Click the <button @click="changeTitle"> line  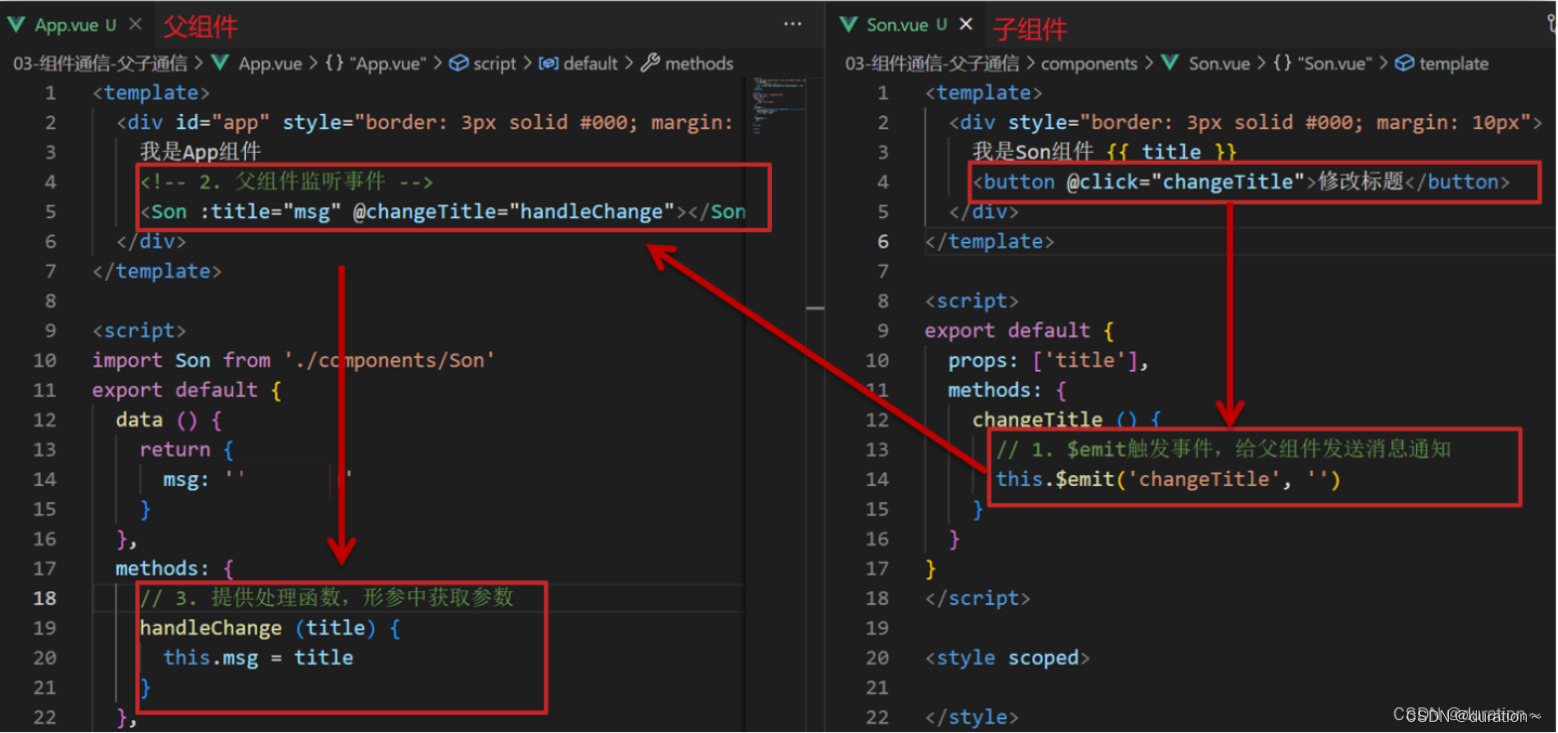click(1241, 182)
